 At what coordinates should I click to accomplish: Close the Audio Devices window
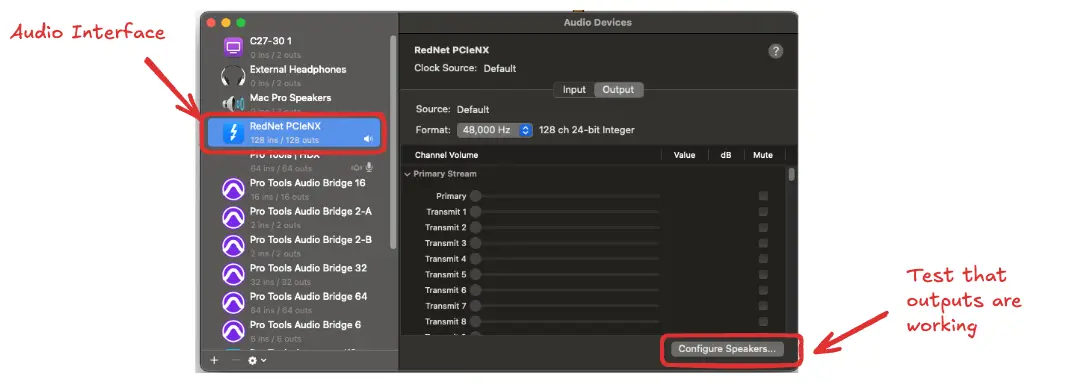(211, 22)
